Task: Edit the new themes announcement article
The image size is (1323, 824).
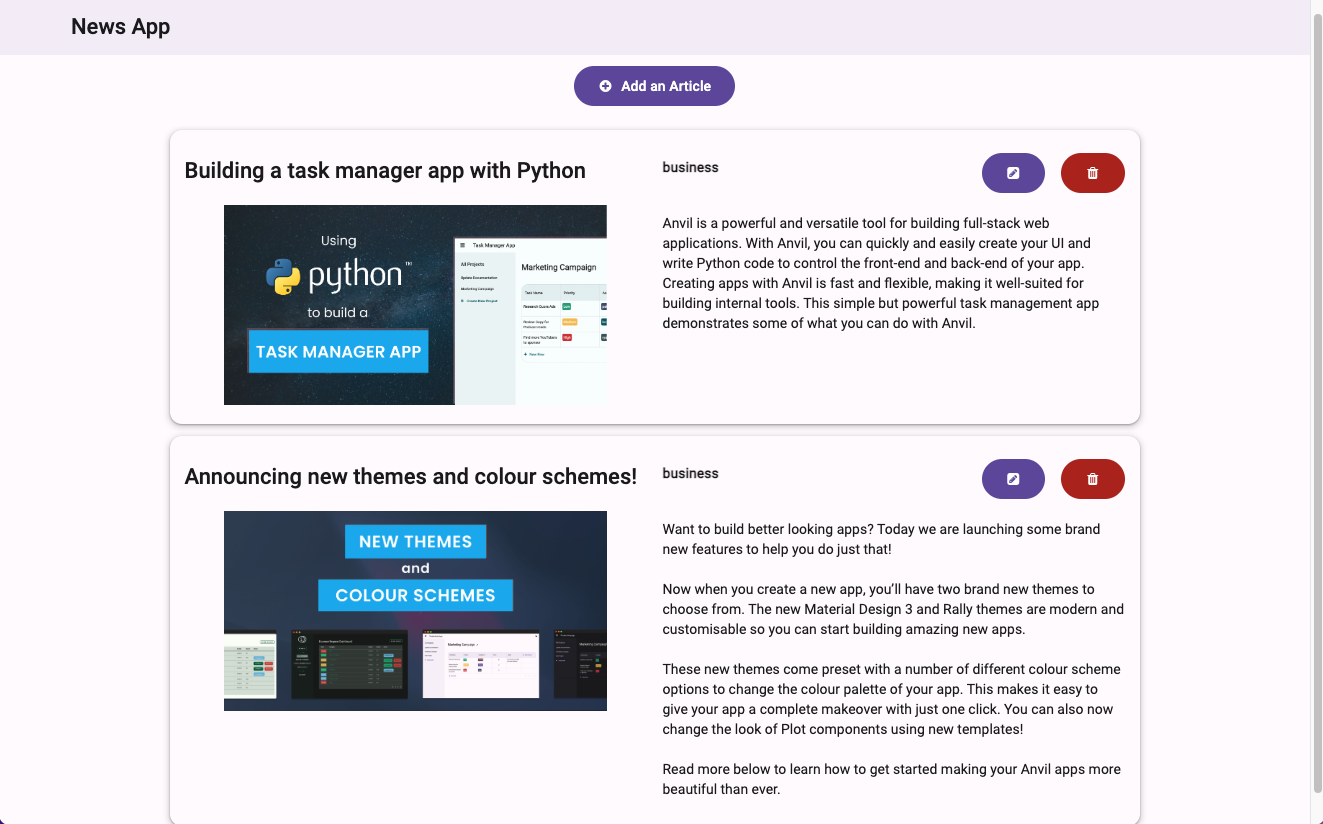Action: 1013,479
